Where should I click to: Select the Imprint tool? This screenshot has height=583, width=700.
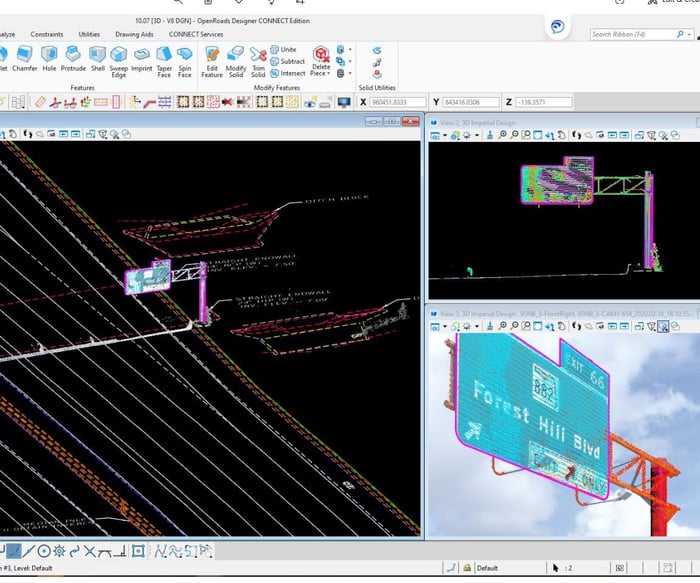[x=142, y=59]
